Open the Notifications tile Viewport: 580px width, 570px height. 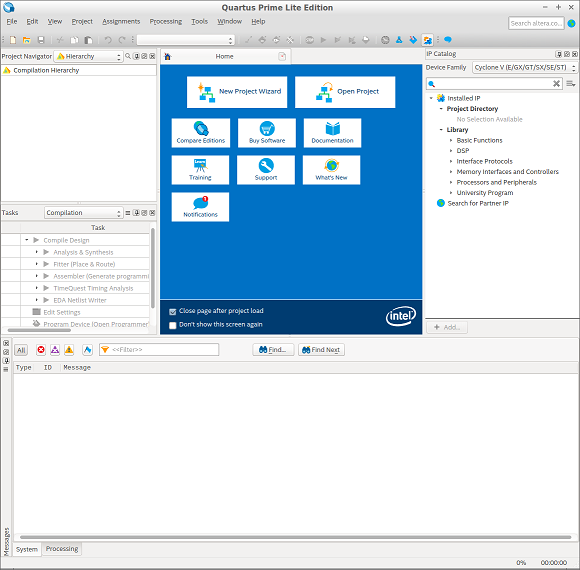point(200,207)
